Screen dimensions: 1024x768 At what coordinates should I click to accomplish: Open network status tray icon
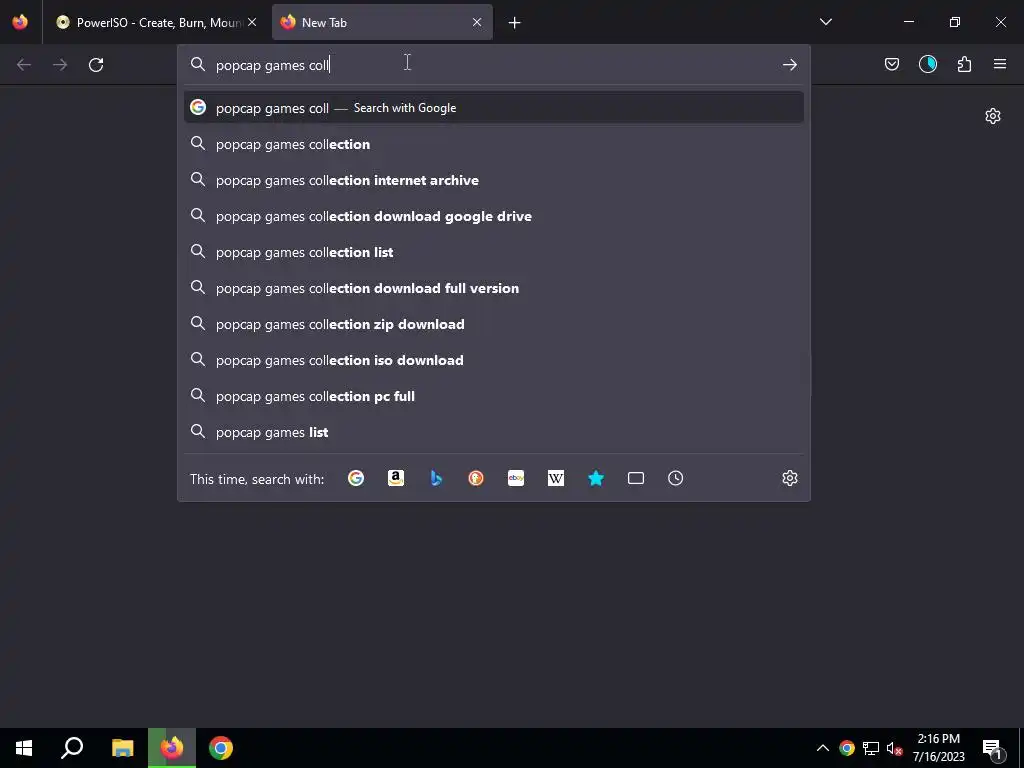pyautogui.click(x=871, y=748)
